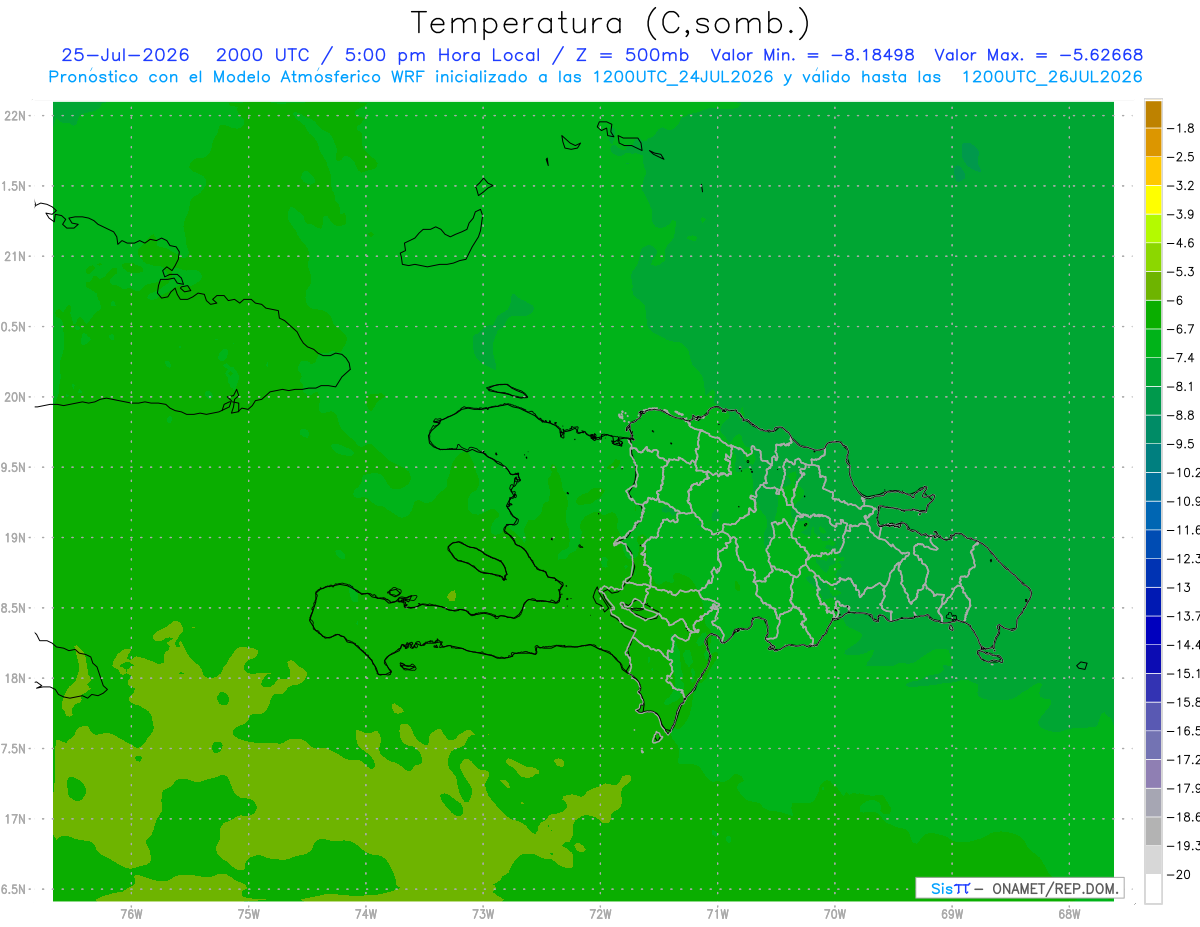Click the "17N" latitude axis label

15,820
